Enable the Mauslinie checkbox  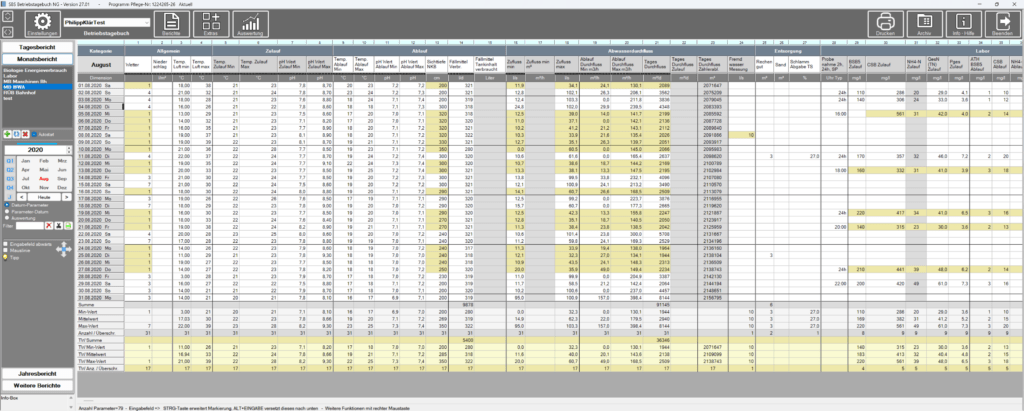pos(6,250)
